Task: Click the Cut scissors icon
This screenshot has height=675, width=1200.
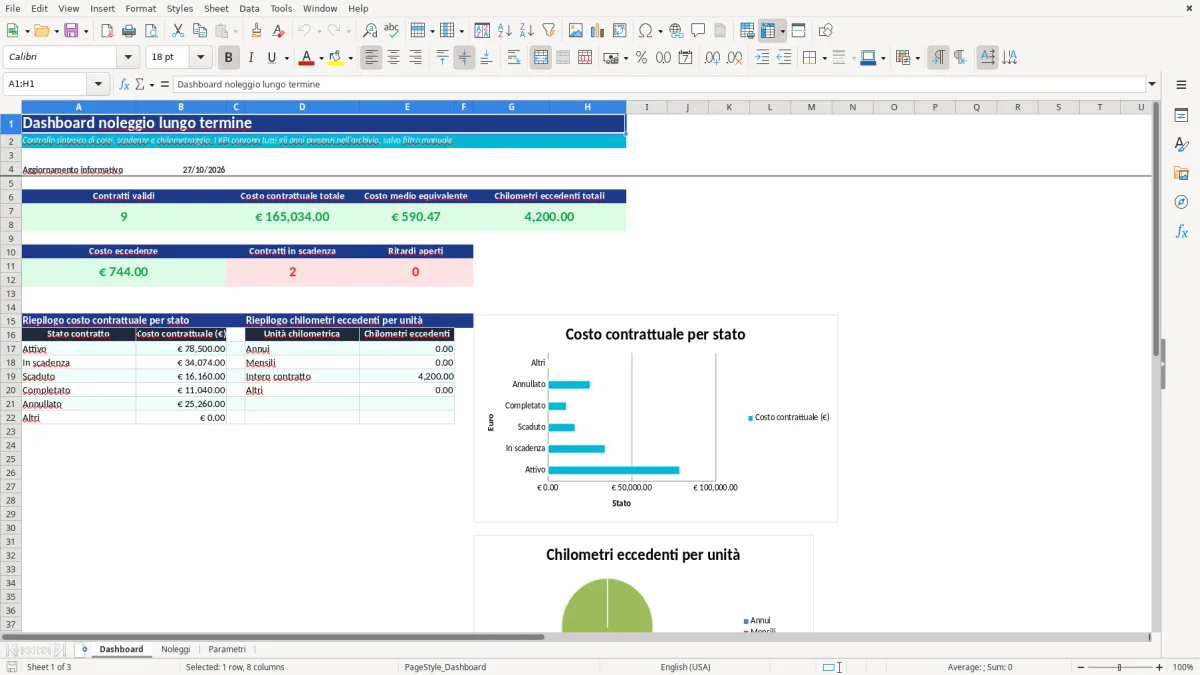Action: pos(178,31)
